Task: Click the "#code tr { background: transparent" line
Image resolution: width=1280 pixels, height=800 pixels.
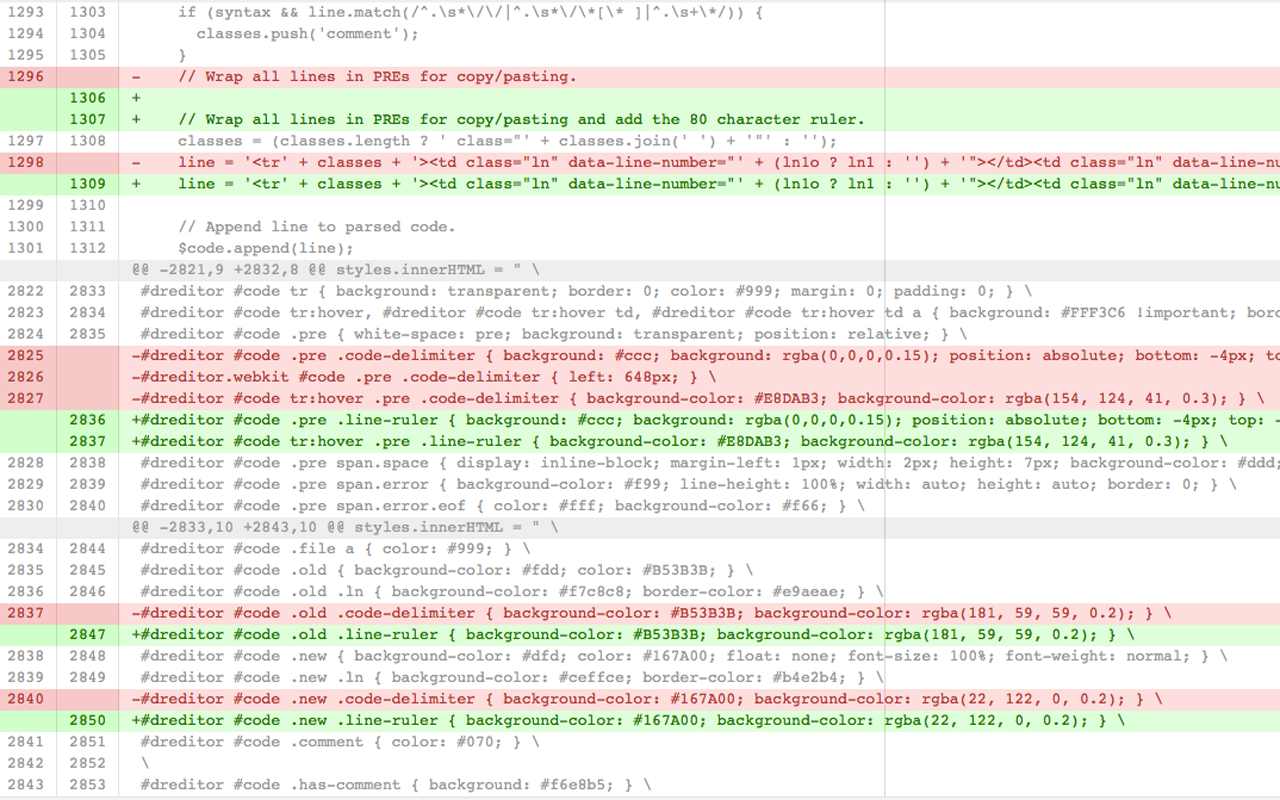Action: coord(586,291)
